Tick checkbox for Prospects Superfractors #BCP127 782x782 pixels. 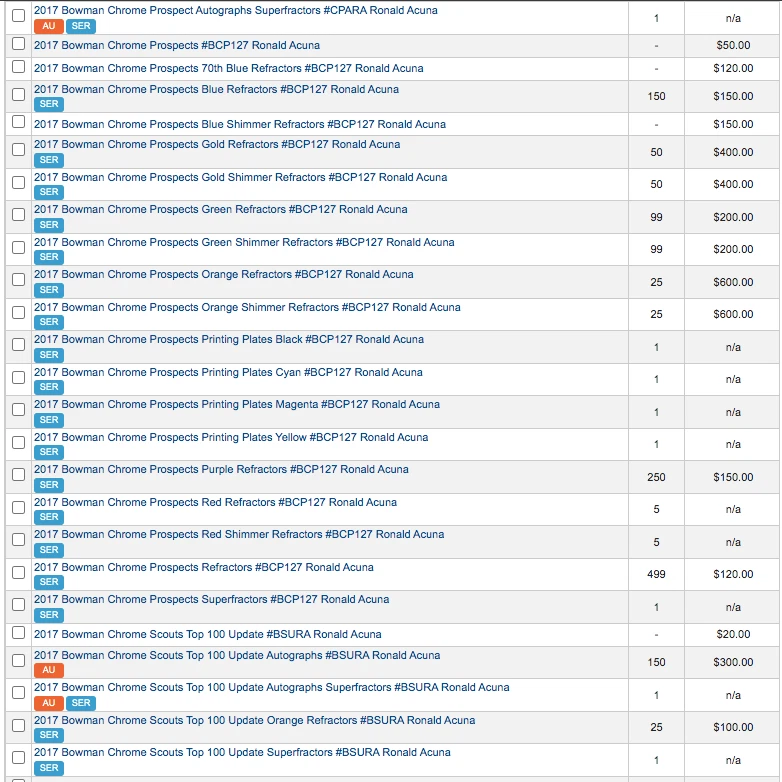click(x=18, y=604)
